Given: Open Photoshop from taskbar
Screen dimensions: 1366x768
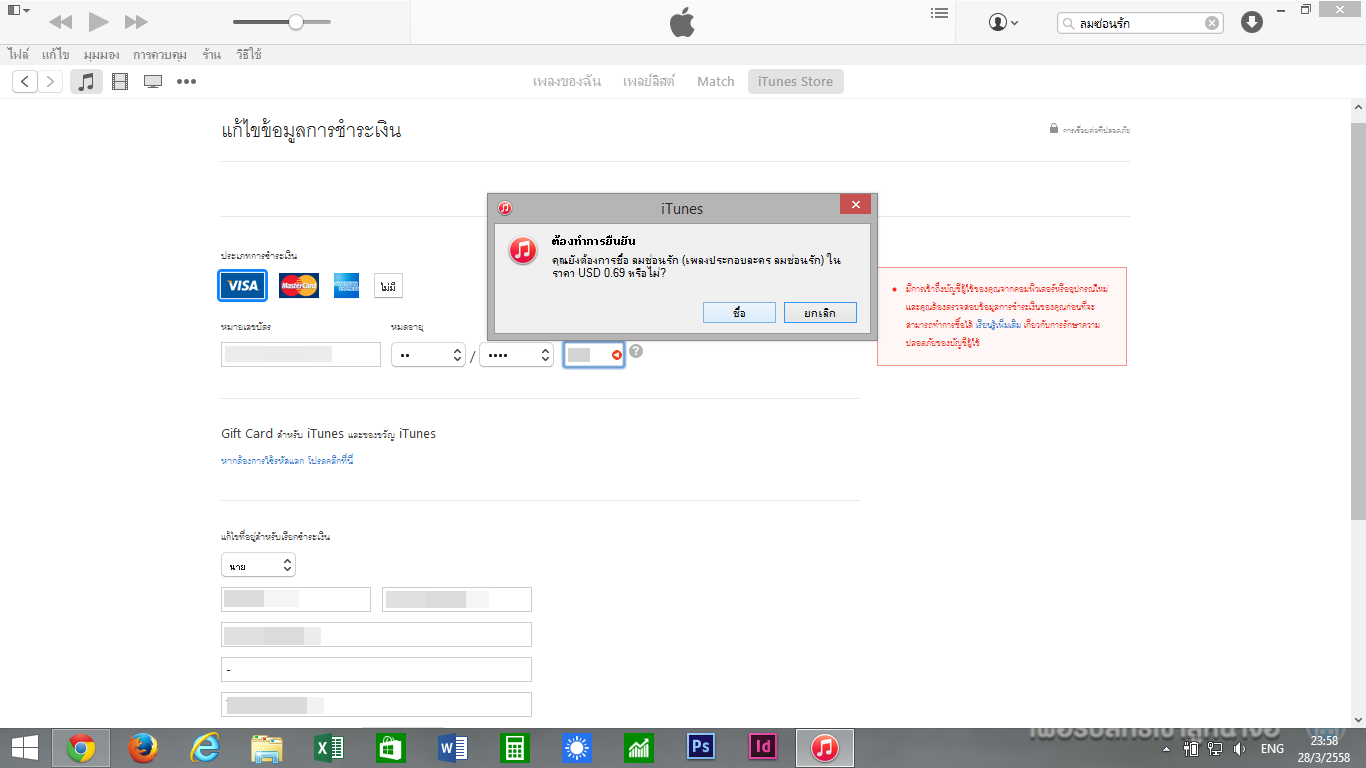Looking at the screenshot, I should [700, 747].
